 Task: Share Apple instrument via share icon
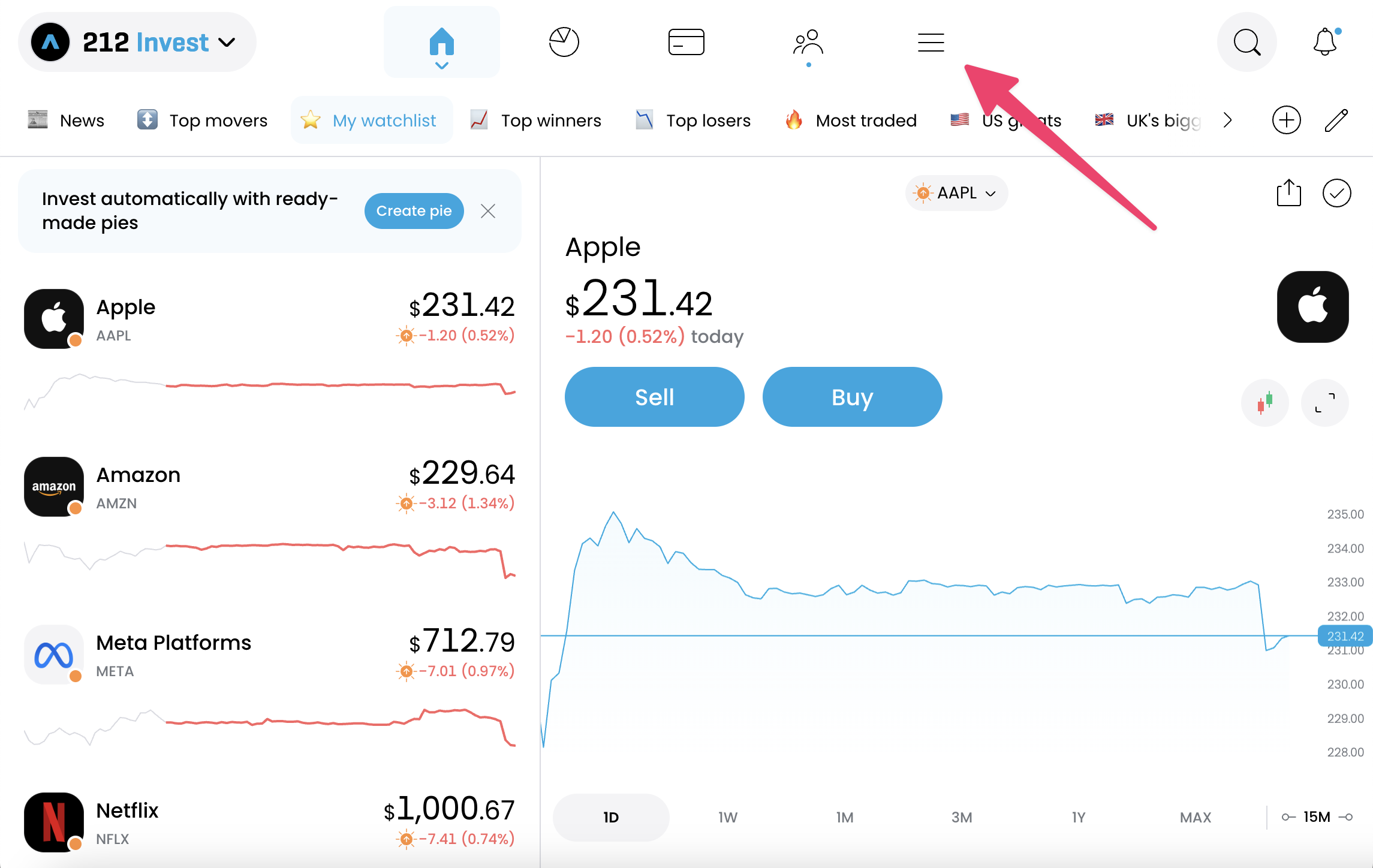1288,194
